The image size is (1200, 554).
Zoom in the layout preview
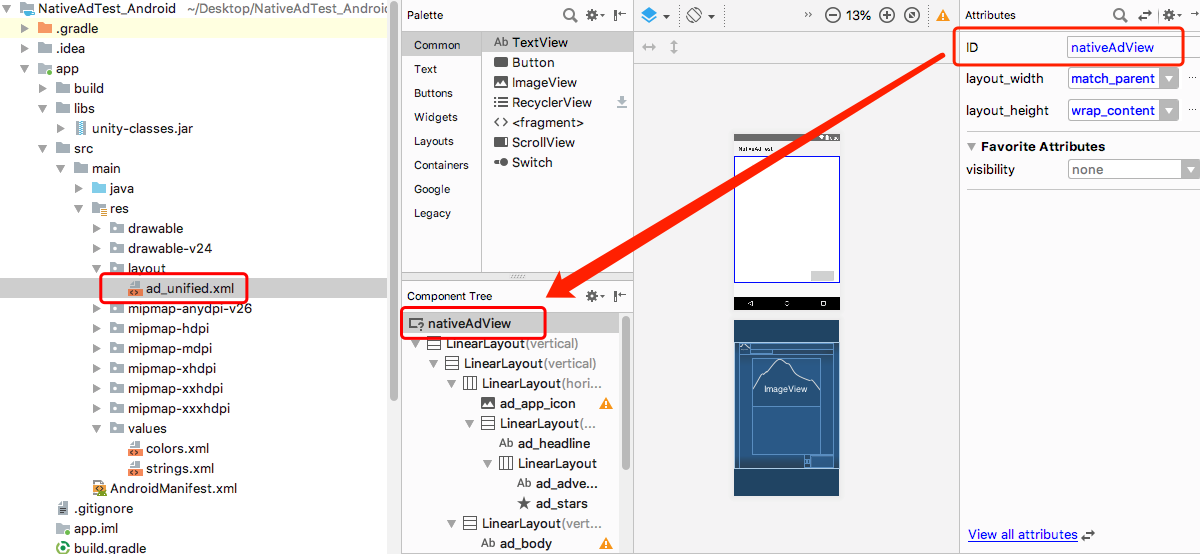[888, 16]
